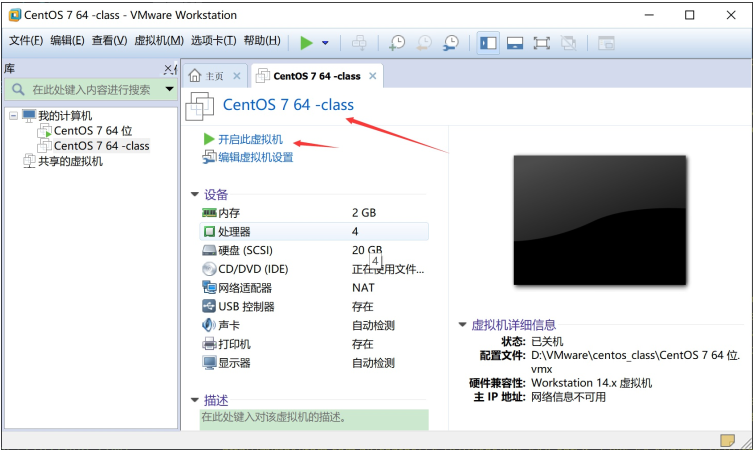Click the 2 GB memory value
Image resolution: width=754 pixels, height=451 pixels.
coord(364,213)
